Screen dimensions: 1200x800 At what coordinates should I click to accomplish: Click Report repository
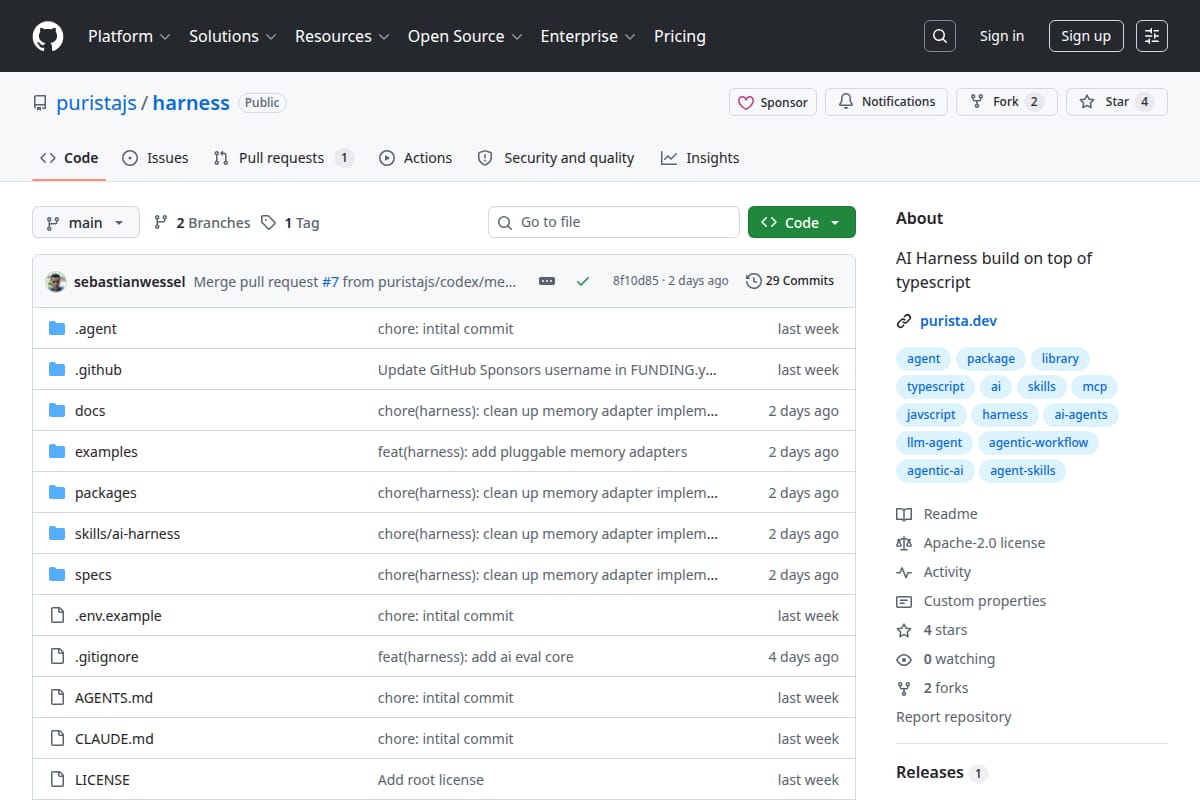[953, 717]
